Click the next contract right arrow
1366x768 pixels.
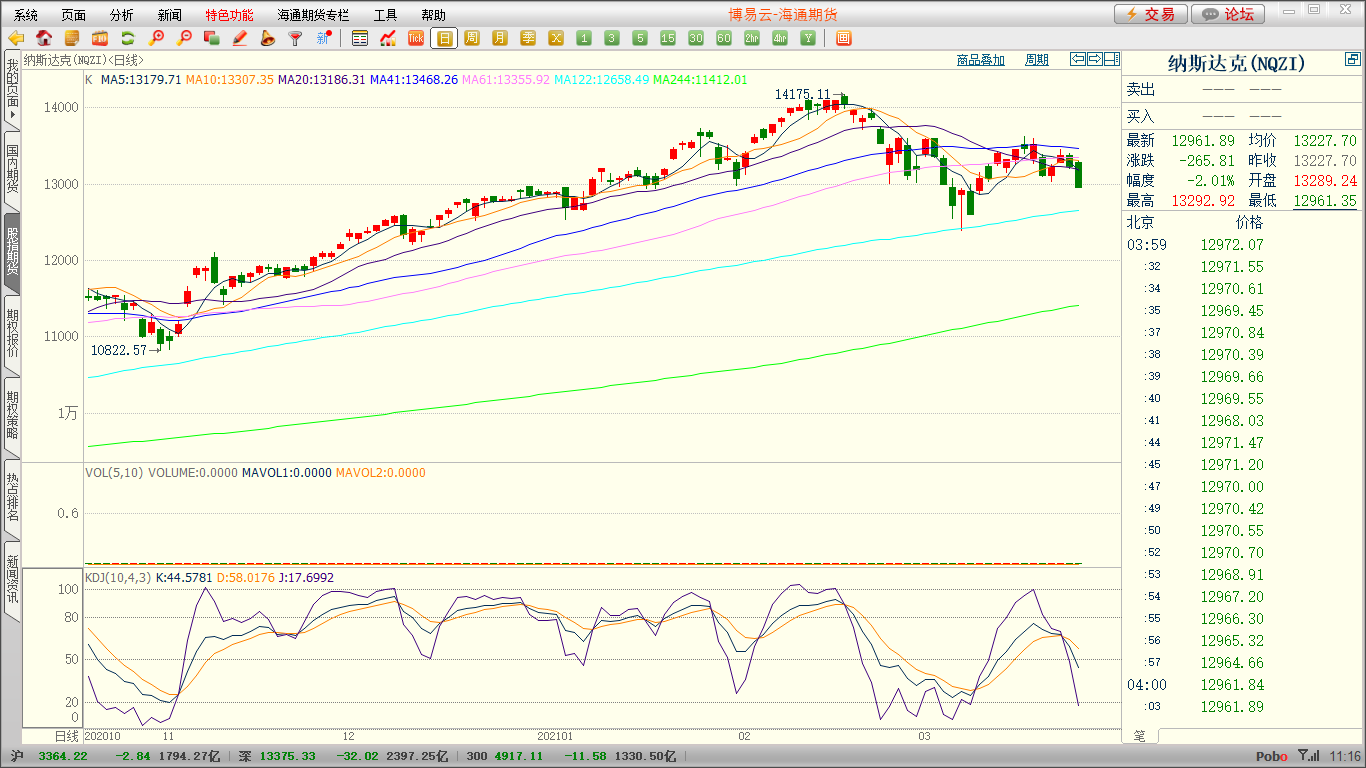(x=1095, y=59)
